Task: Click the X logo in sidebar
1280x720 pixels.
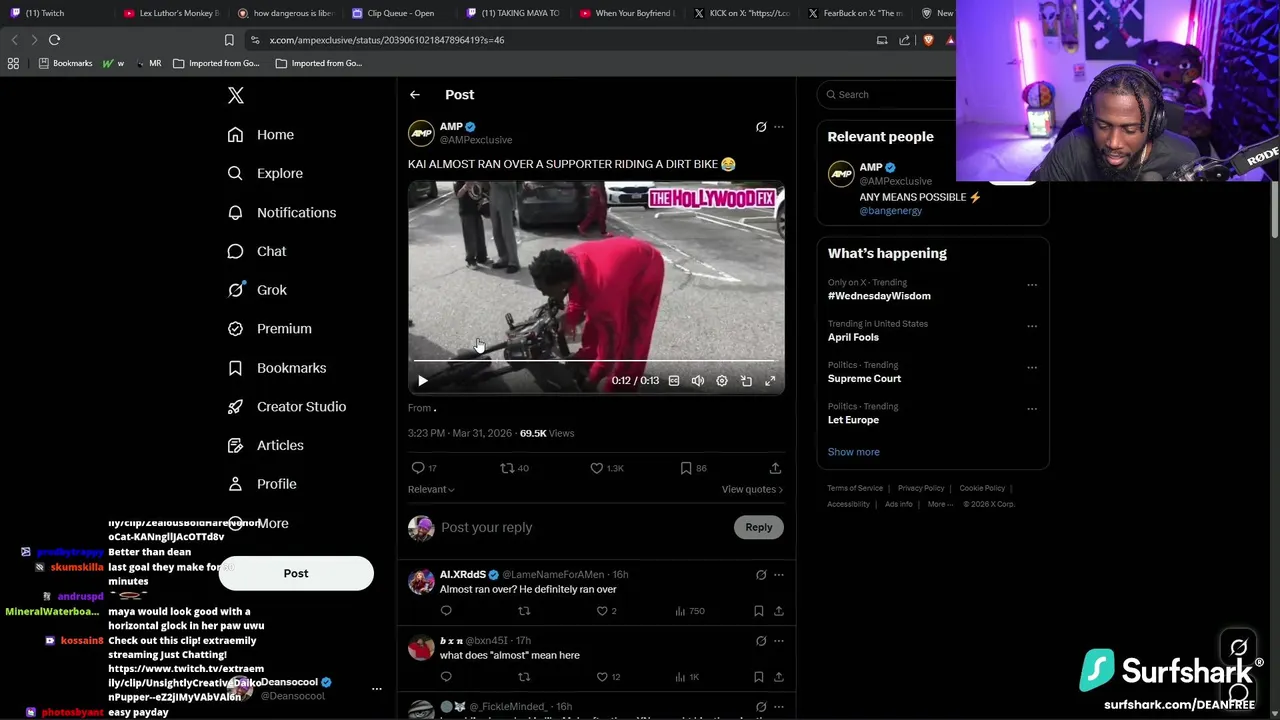Action: (236, 95)
